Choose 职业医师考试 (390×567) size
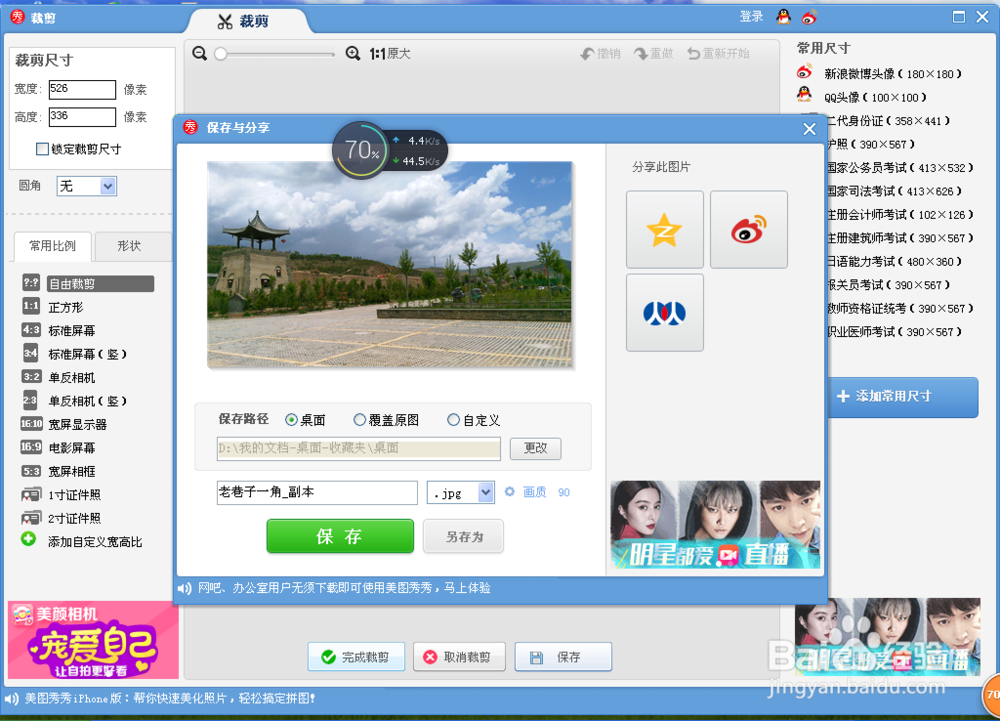 click(x=895, y=332)
